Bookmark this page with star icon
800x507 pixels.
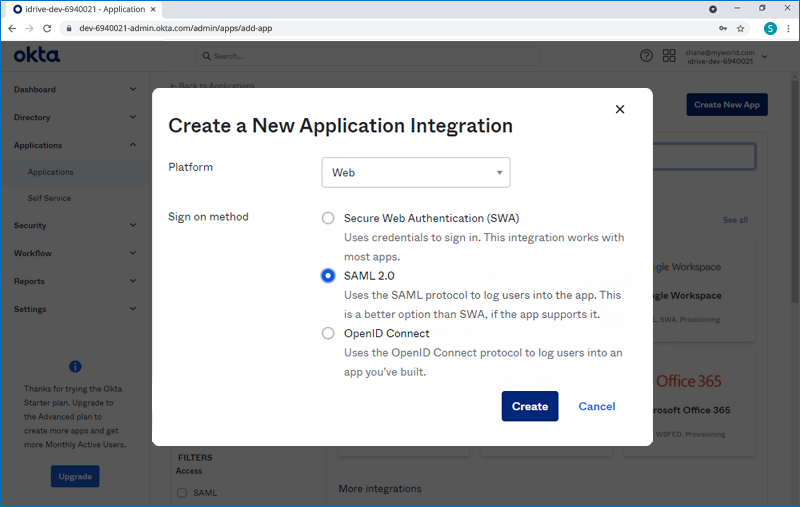pyautogui.click(x=741, y=28)
